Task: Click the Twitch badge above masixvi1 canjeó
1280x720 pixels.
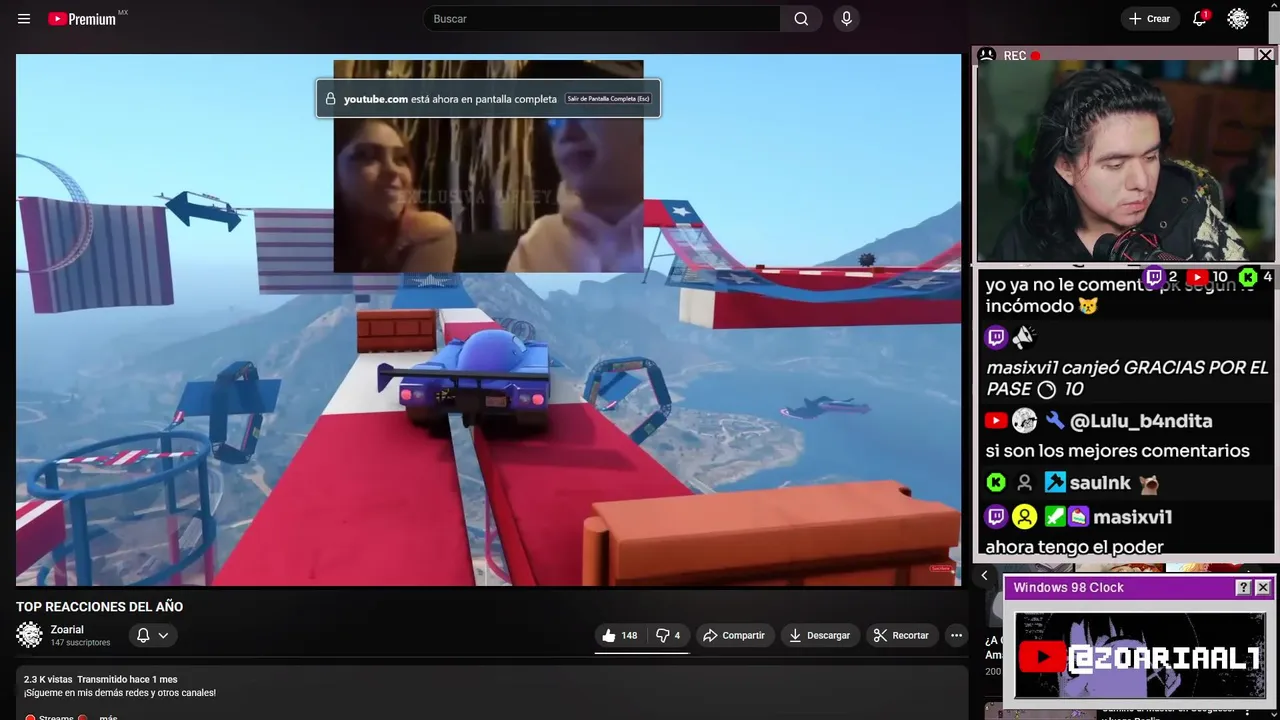Action: point(996,337)
